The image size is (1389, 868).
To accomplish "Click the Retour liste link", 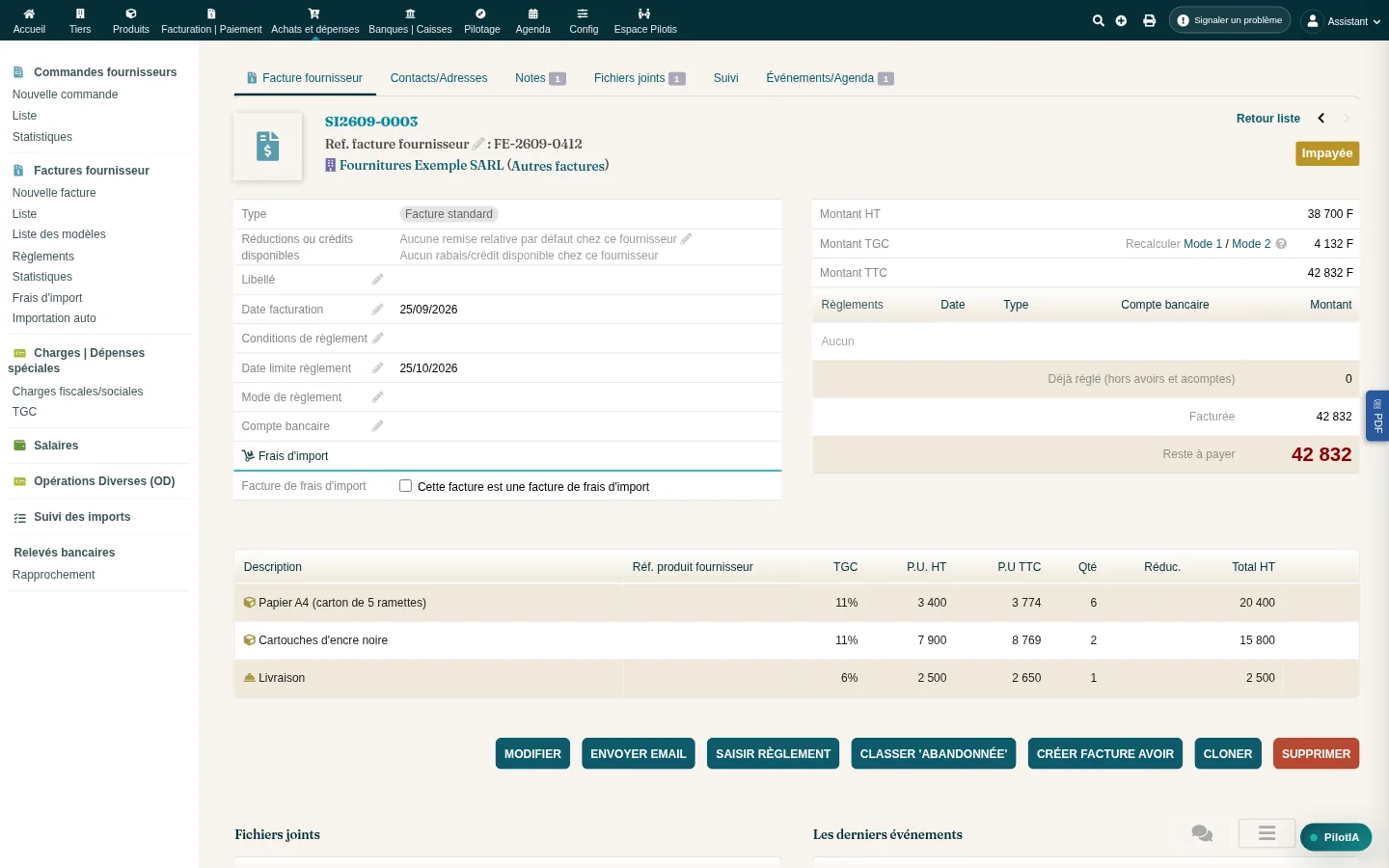I will pos(1267,119).
